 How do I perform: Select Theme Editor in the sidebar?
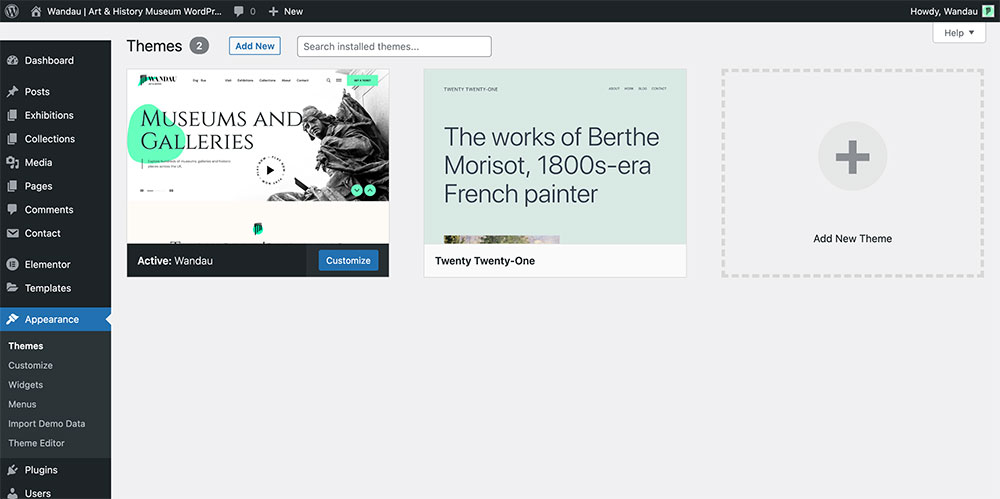tap(36, 443)
